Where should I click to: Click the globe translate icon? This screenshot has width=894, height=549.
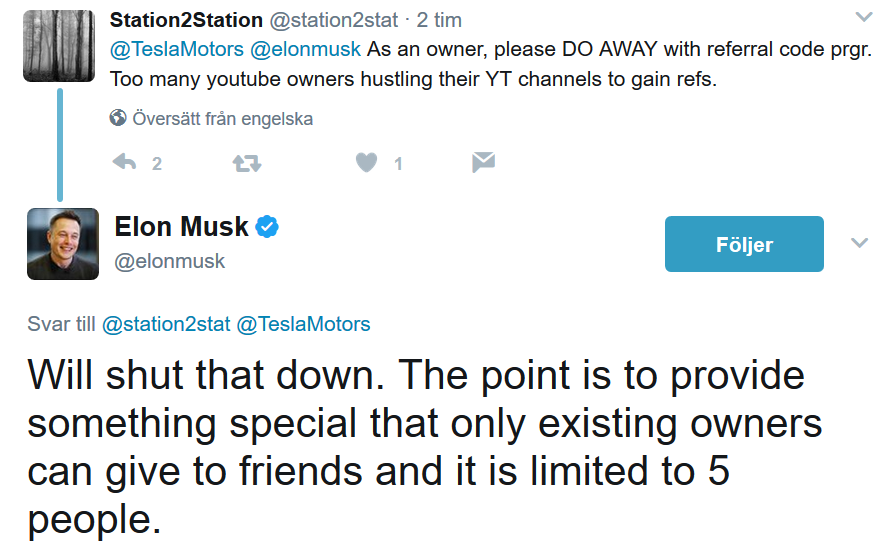point(118,119)
